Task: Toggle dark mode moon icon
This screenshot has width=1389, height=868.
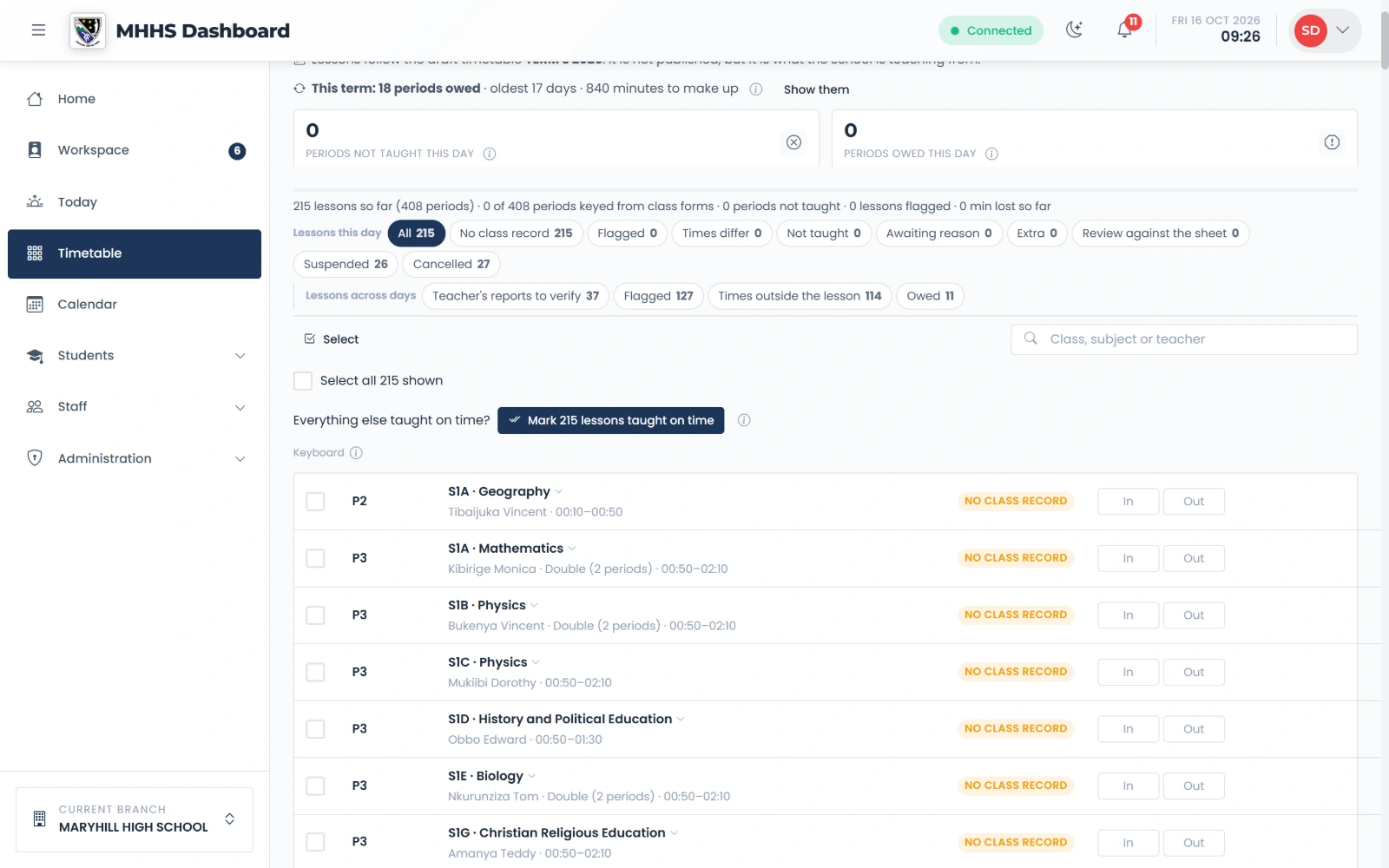Action: [1075, 30]
